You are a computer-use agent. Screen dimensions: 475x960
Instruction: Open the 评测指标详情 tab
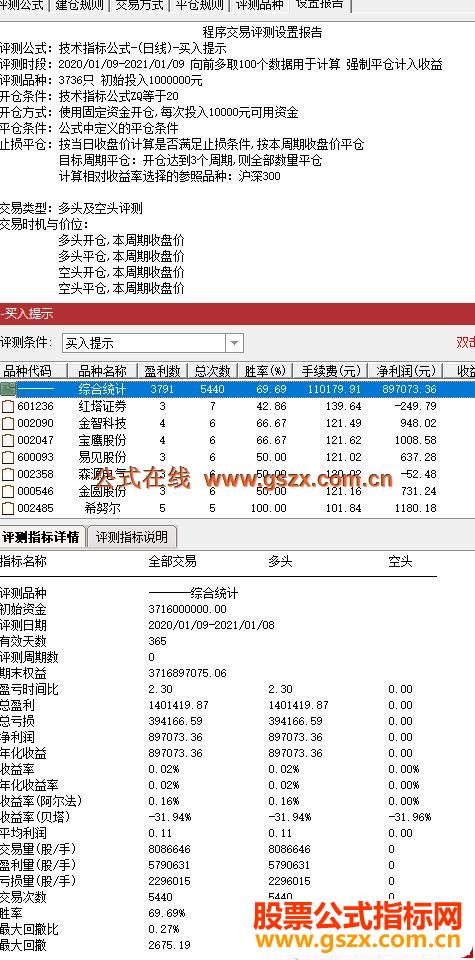tap(40, 538)
